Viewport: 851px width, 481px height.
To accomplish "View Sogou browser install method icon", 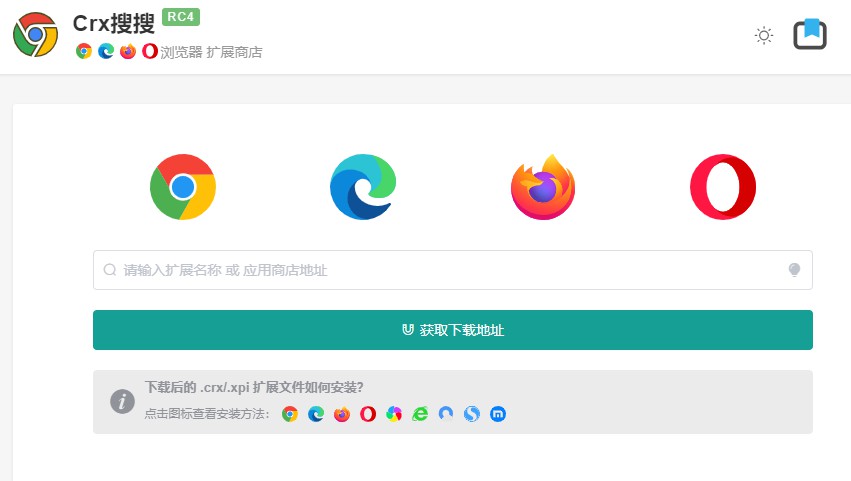I will point(472,414).
